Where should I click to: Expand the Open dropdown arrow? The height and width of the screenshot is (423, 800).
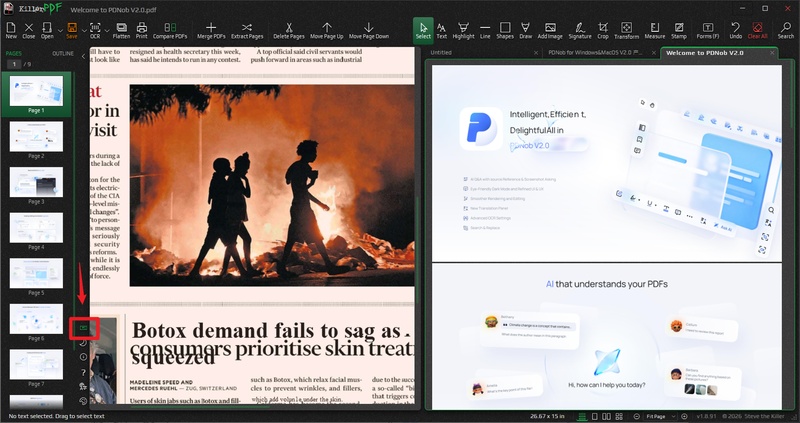tap(60, 31)
